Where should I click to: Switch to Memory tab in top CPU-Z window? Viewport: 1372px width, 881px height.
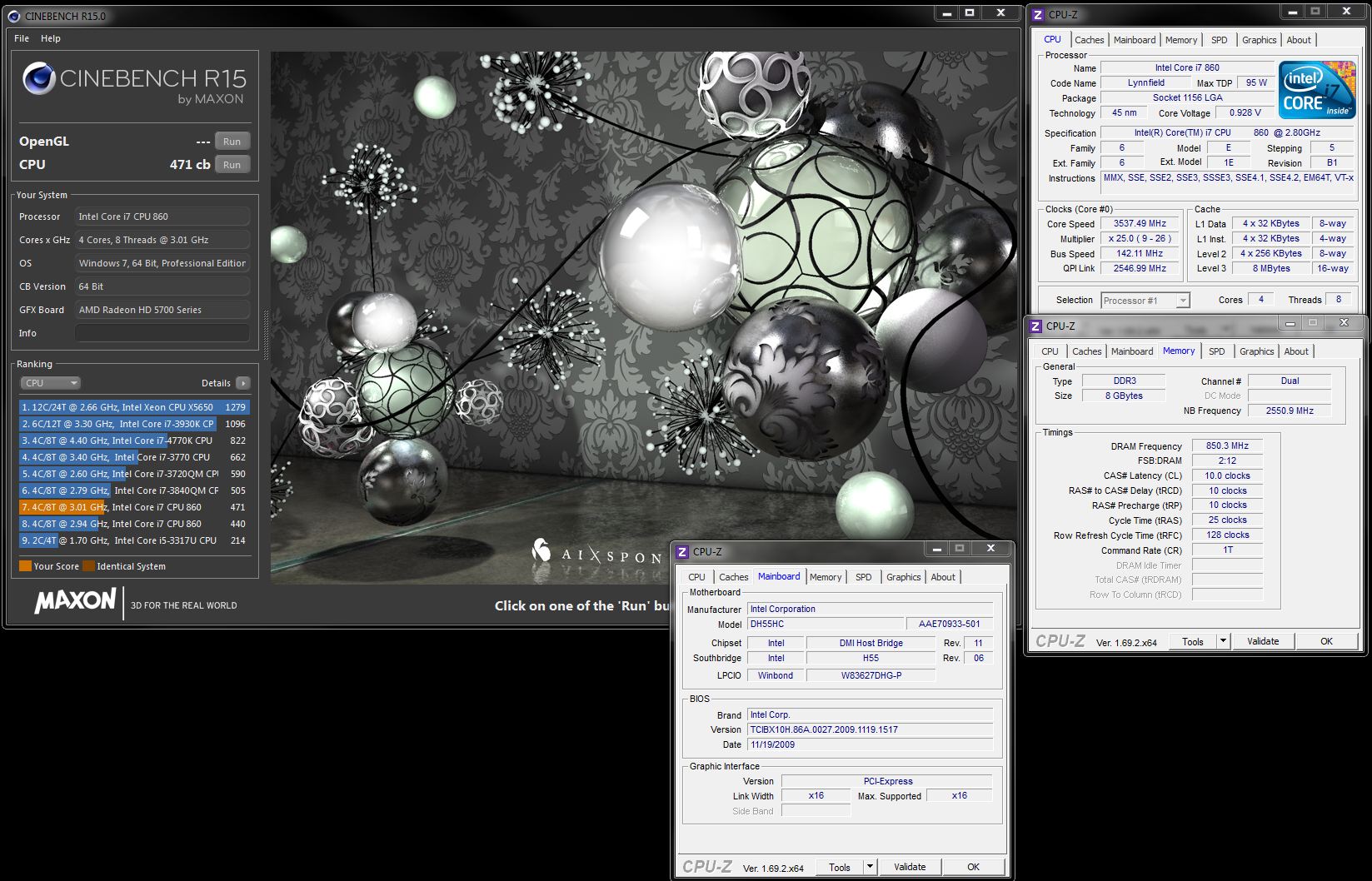click(1181, 40)
